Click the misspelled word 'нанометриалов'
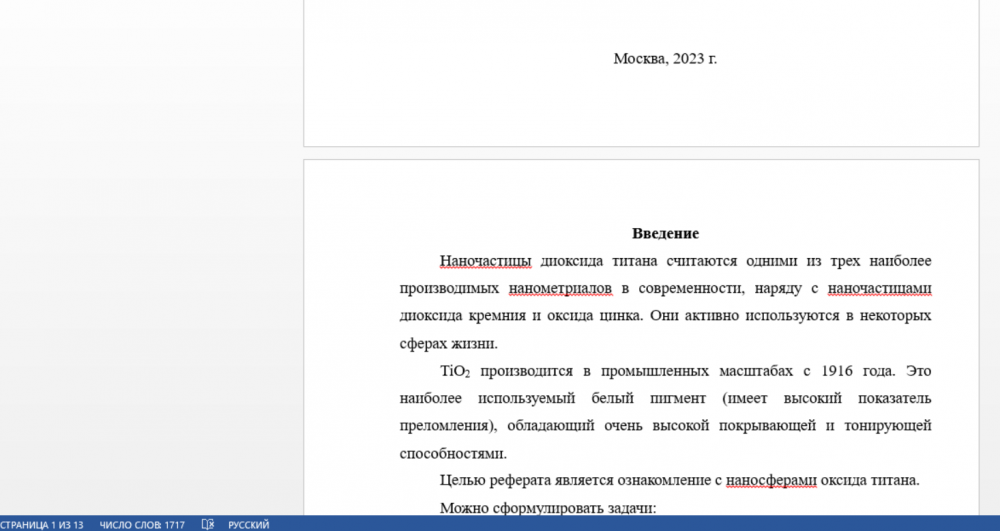1000x531 pixels. [x=560, y=289]
